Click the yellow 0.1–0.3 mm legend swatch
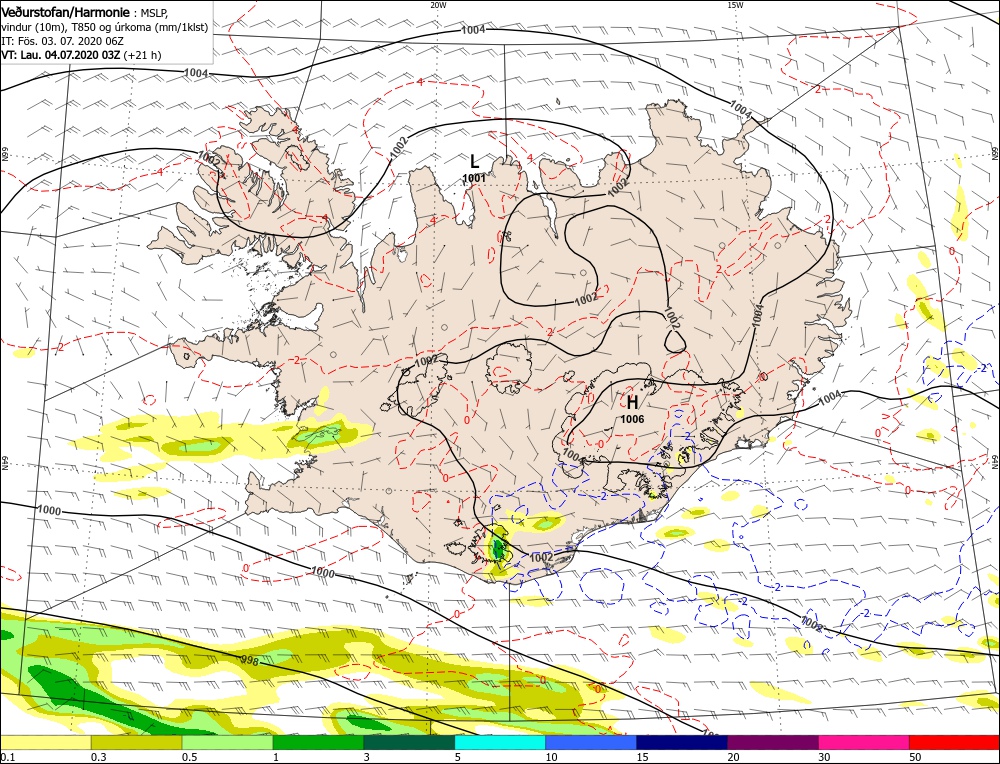This screenshot has width=1000, height=764. tap(46, 742)
